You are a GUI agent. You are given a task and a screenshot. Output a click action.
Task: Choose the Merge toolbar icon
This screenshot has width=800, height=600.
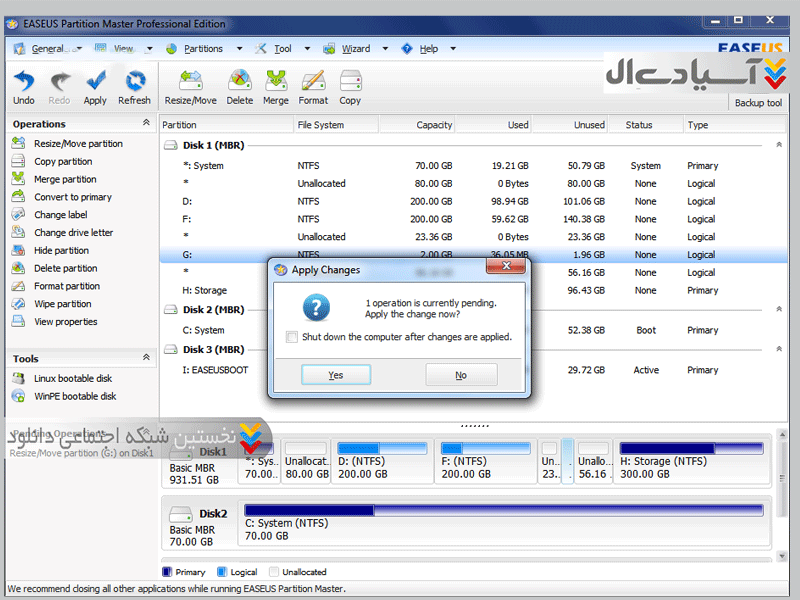pyautogui.click(x=276, y=82)
